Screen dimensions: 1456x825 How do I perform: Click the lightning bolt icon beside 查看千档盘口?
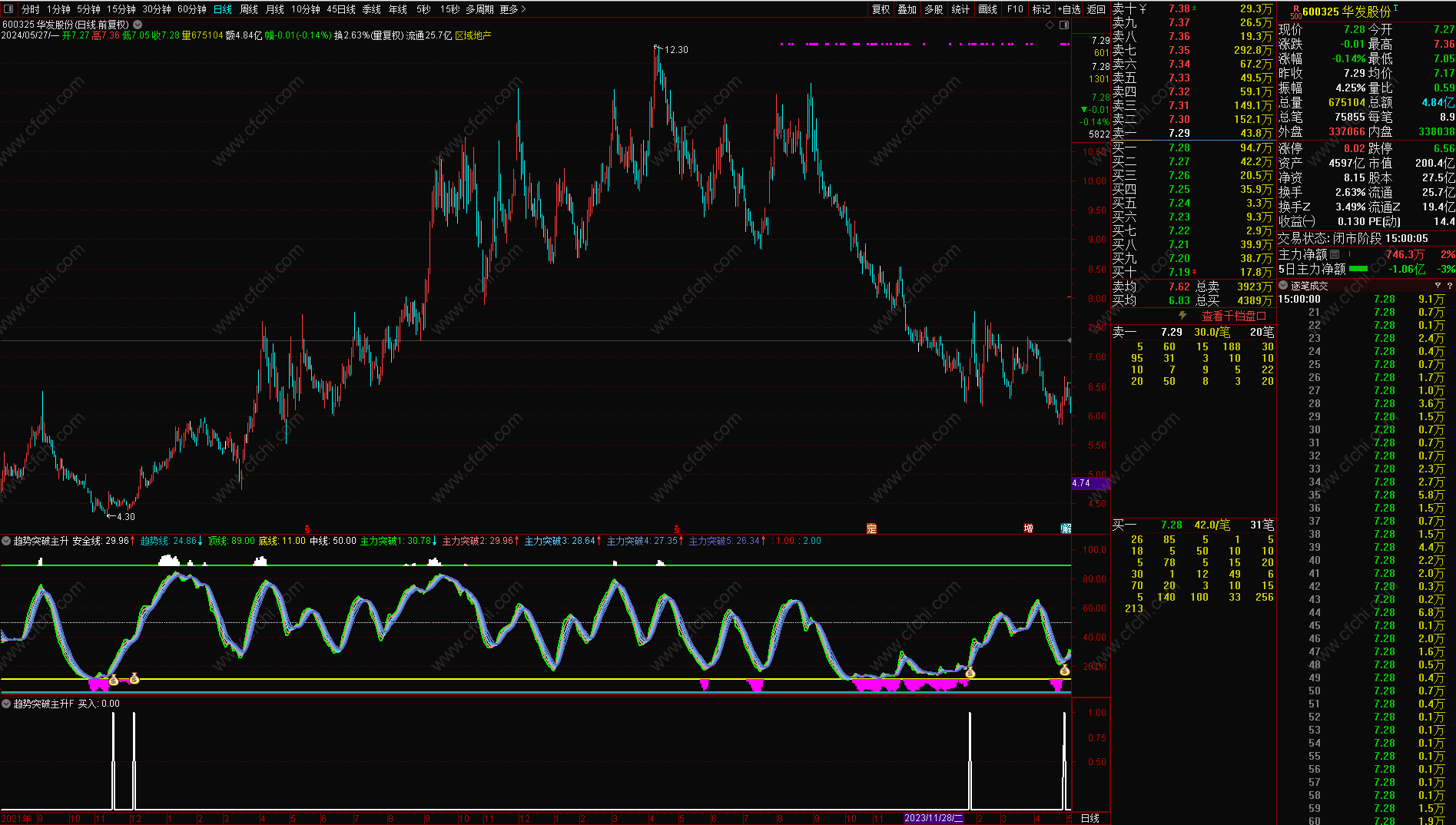point(1182,316)
